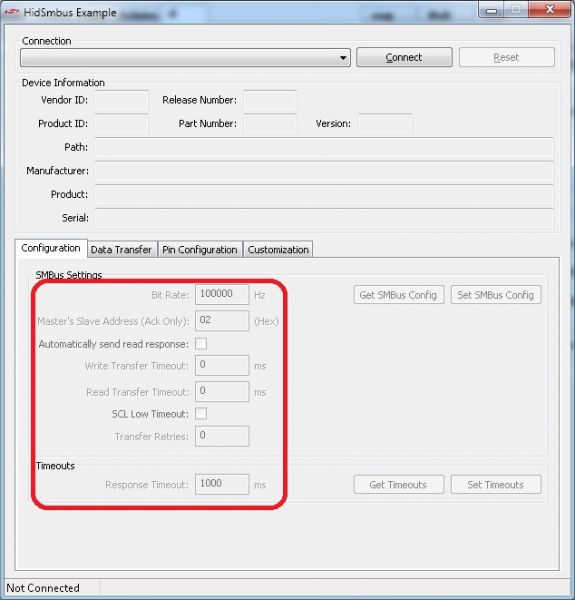Open the Connection device dropdown

185,58
